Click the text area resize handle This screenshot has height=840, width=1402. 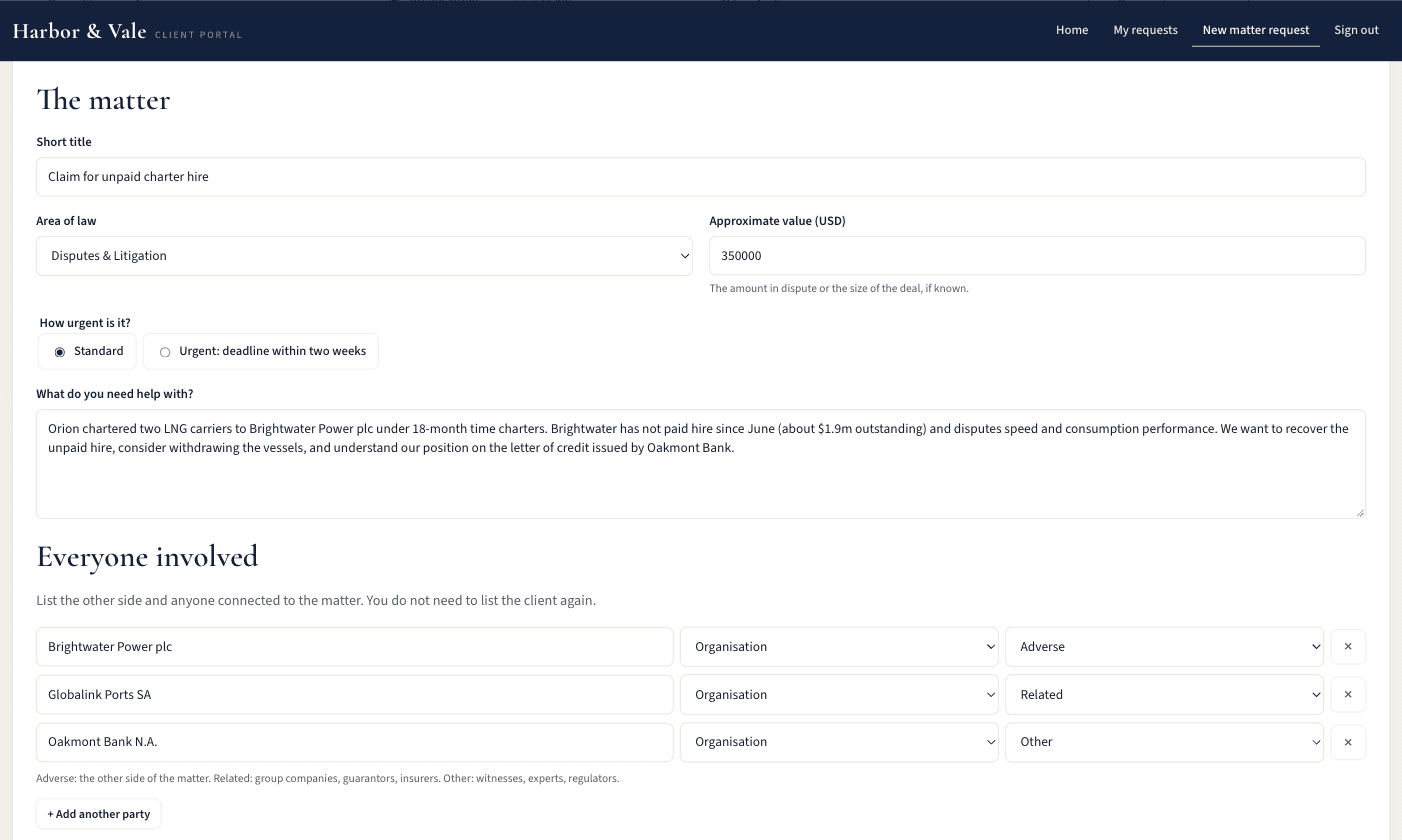[x=1359, y=512]
